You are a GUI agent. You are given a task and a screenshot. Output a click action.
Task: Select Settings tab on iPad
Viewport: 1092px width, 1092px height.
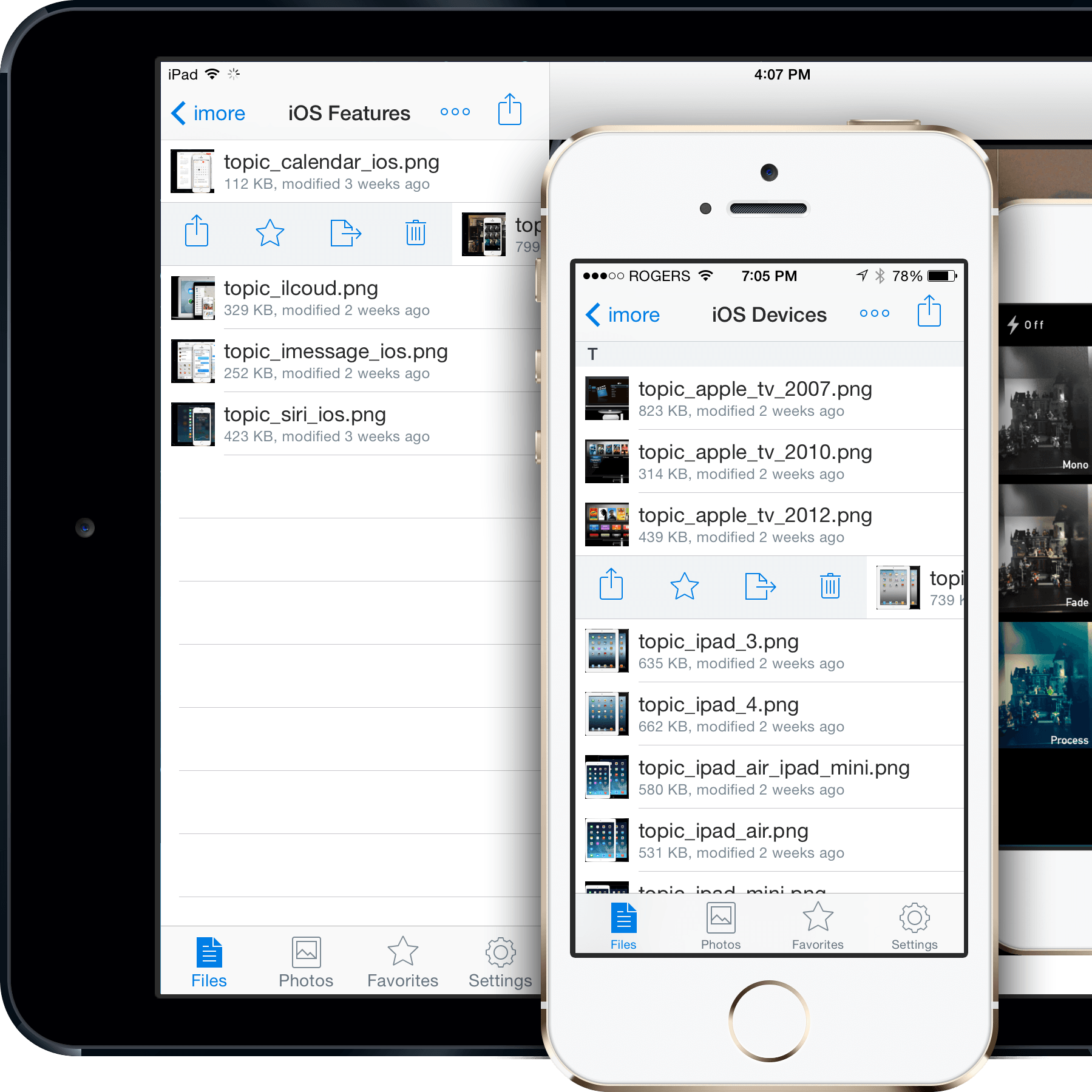pos(500,963)
